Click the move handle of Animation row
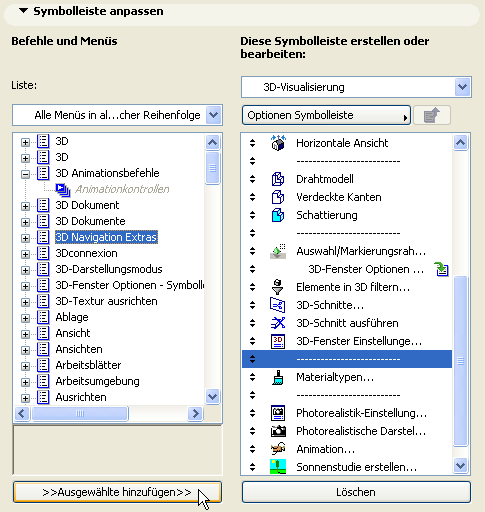 (252, 449)
